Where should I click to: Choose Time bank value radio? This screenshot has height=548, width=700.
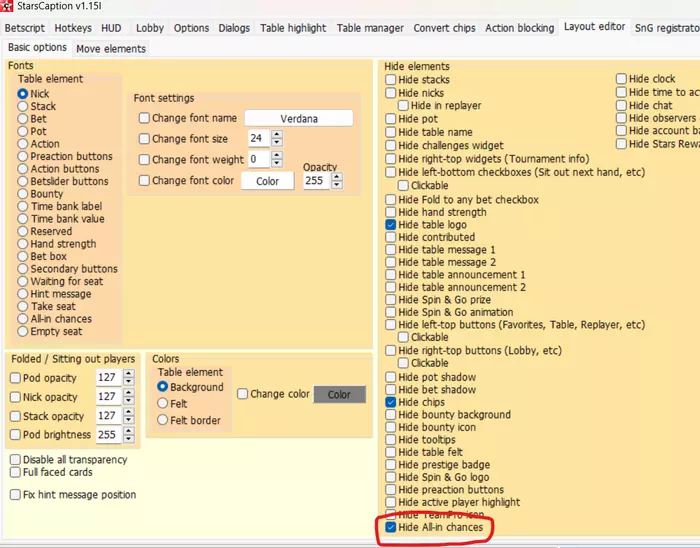tap(23, 219)
